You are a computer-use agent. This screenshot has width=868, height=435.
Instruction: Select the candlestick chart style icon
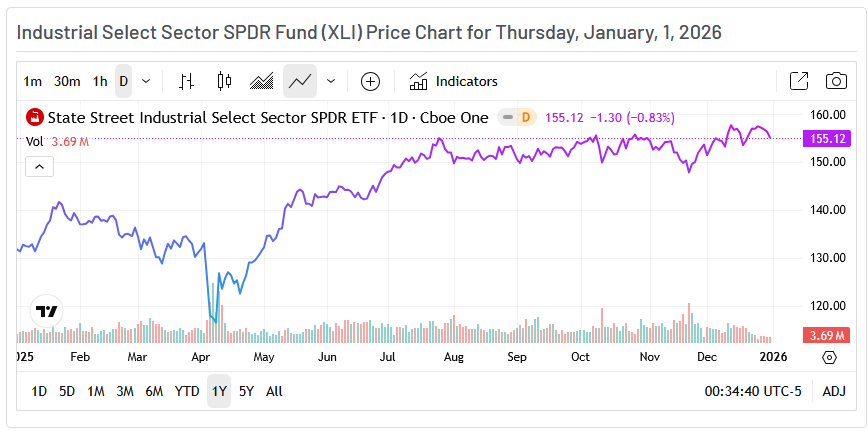(223, 81)
